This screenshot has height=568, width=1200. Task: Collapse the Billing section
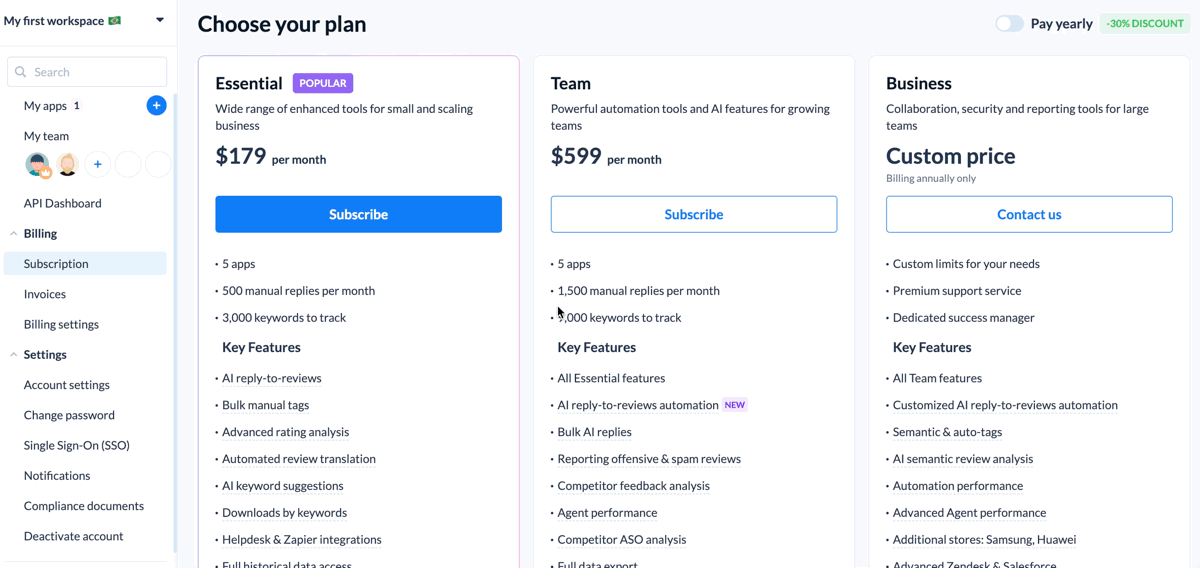(13, 233)
